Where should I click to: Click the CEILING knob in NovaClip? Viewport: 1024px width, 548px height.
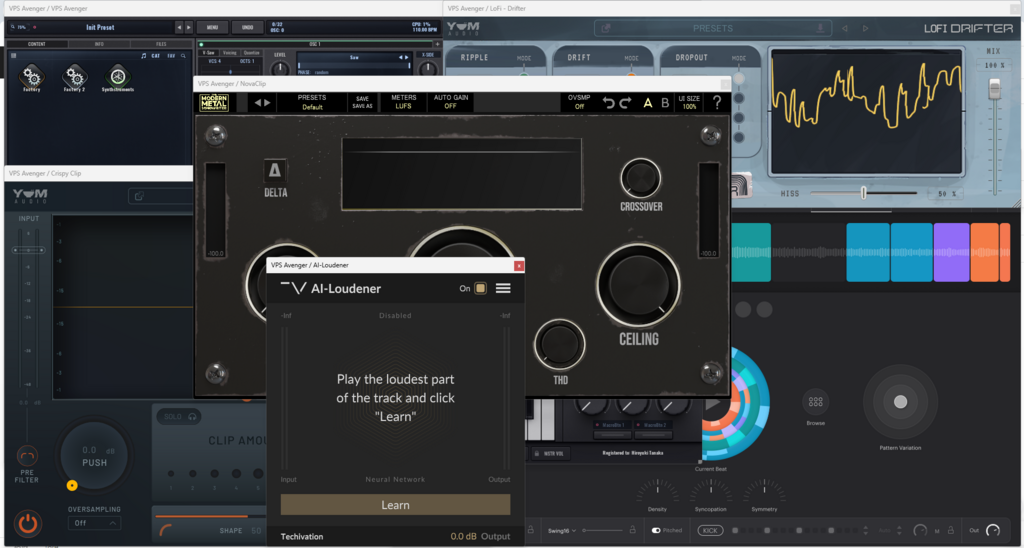639,285
